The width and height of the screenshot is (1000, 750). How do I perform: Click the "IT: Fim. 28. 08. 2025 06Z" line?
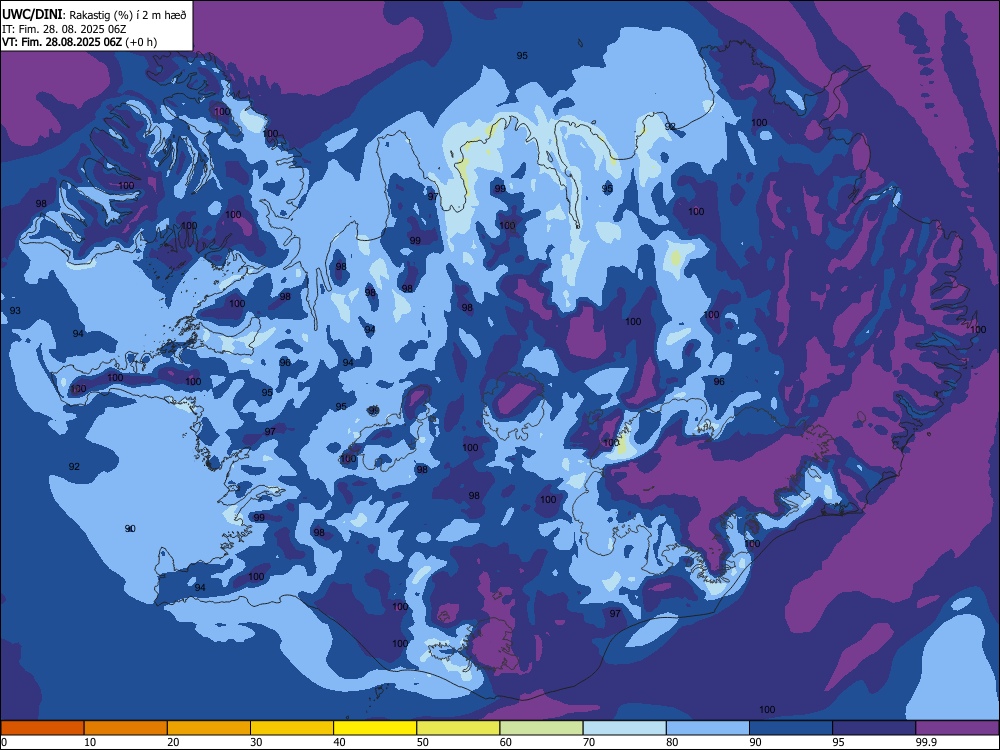[64, 29]
